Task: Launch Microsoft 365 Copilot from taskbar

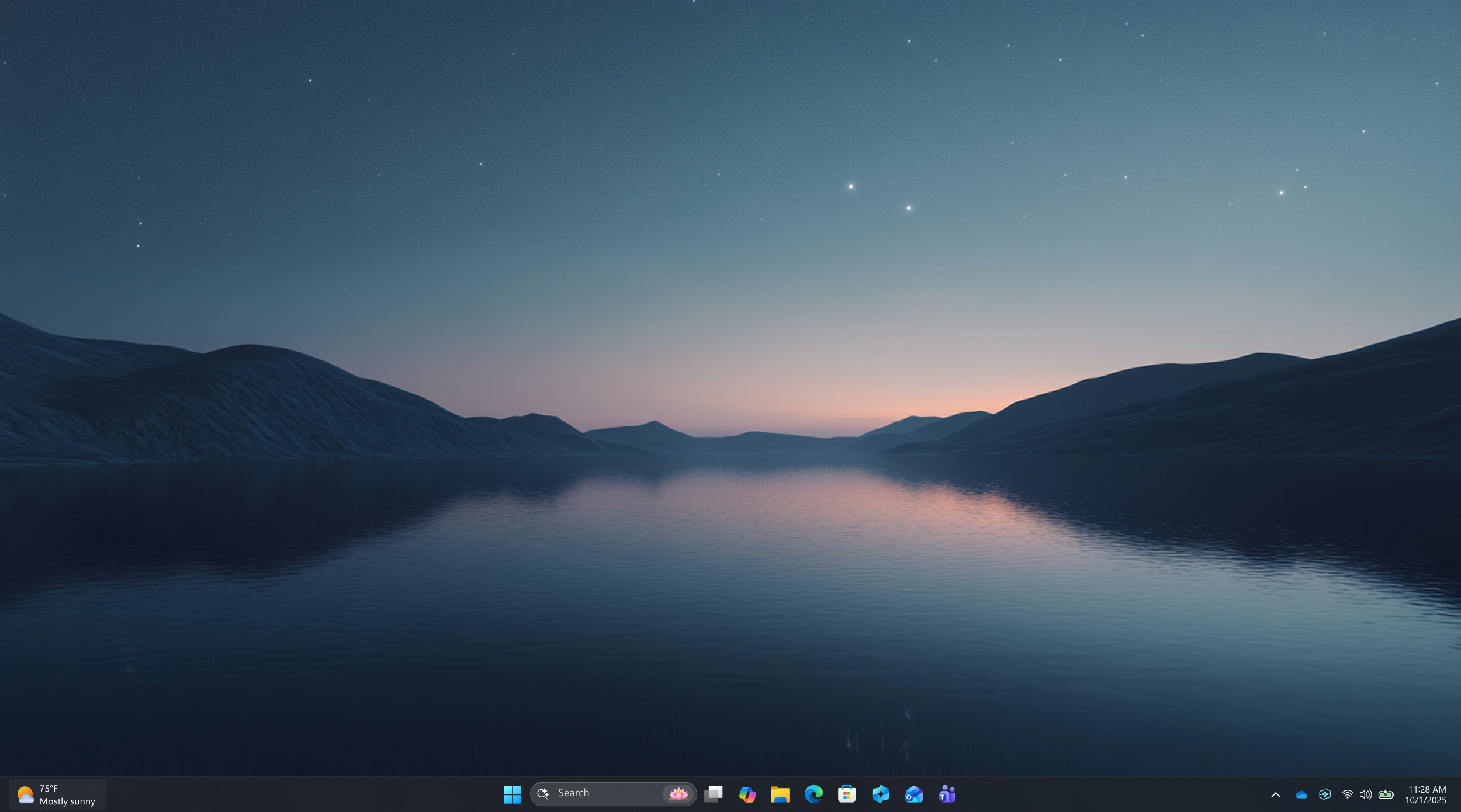Action: click(x=747, y=794)
